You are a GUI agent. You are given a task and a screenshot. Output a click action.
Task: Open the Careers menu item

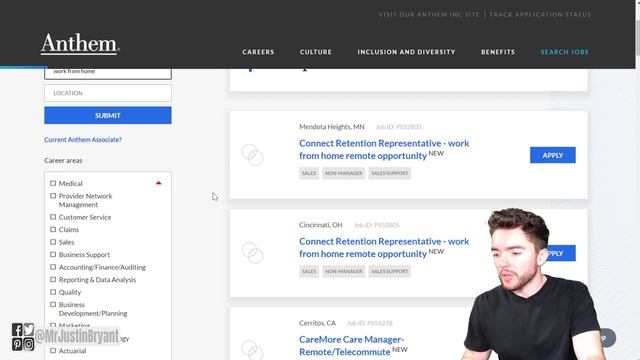pos(258,52)
